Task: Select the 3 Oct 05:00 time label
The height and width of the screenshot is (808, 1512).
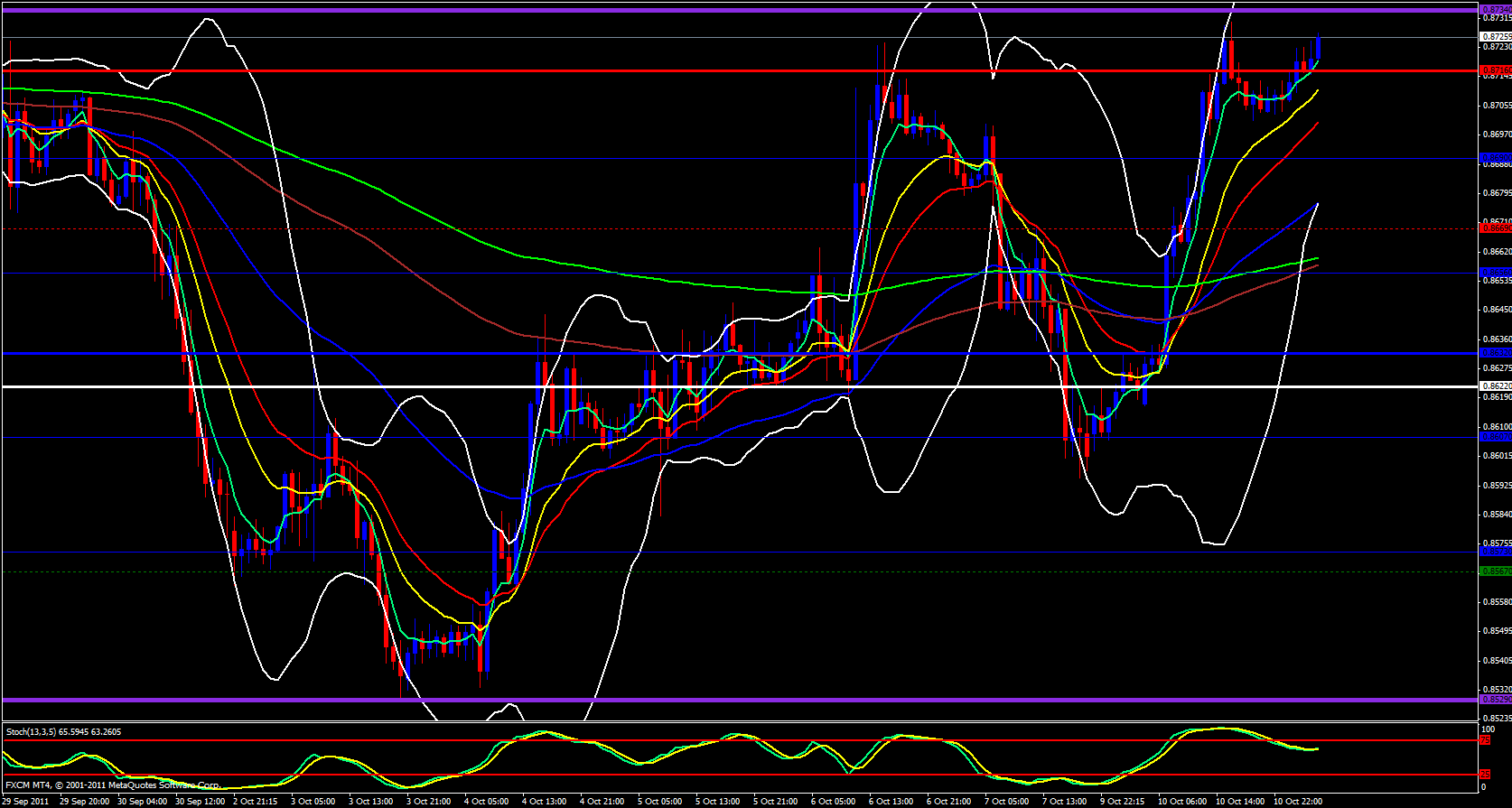Action: (313, 802)
